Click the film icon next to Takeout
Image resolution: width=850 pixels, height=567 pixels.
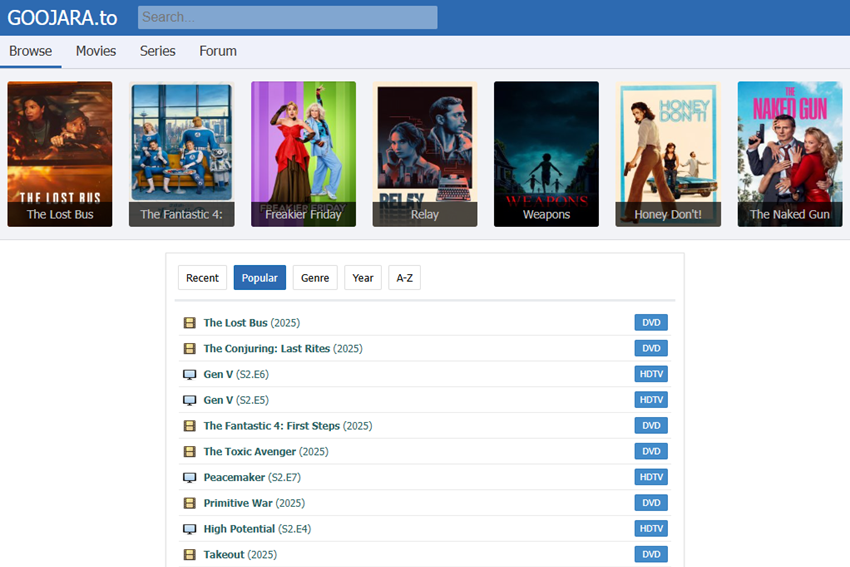[189, 555]
